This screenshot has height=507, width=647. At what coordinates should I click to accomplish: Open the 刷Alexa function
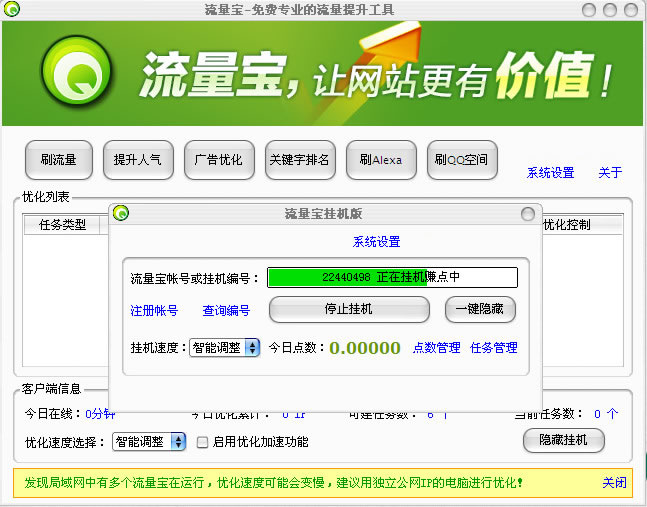[x=381, y=160]
